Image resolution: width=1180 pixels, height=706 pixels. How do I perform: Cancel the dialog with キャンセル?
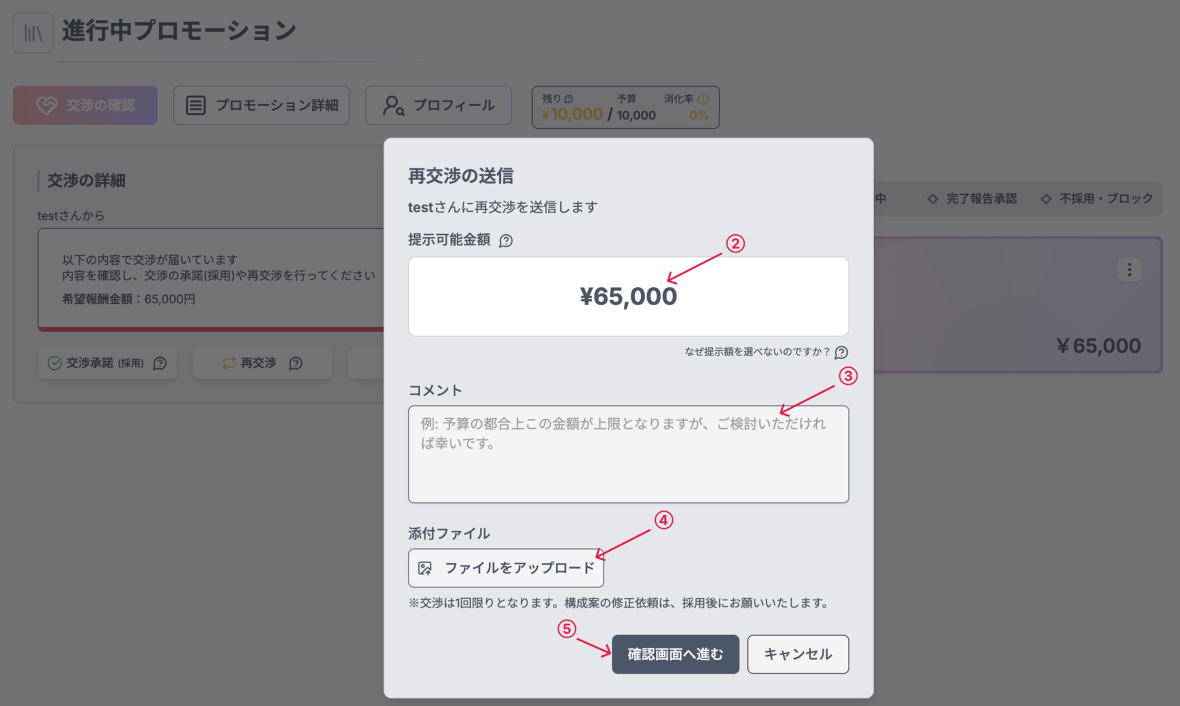pyautogui.click(x=797, y=655)
